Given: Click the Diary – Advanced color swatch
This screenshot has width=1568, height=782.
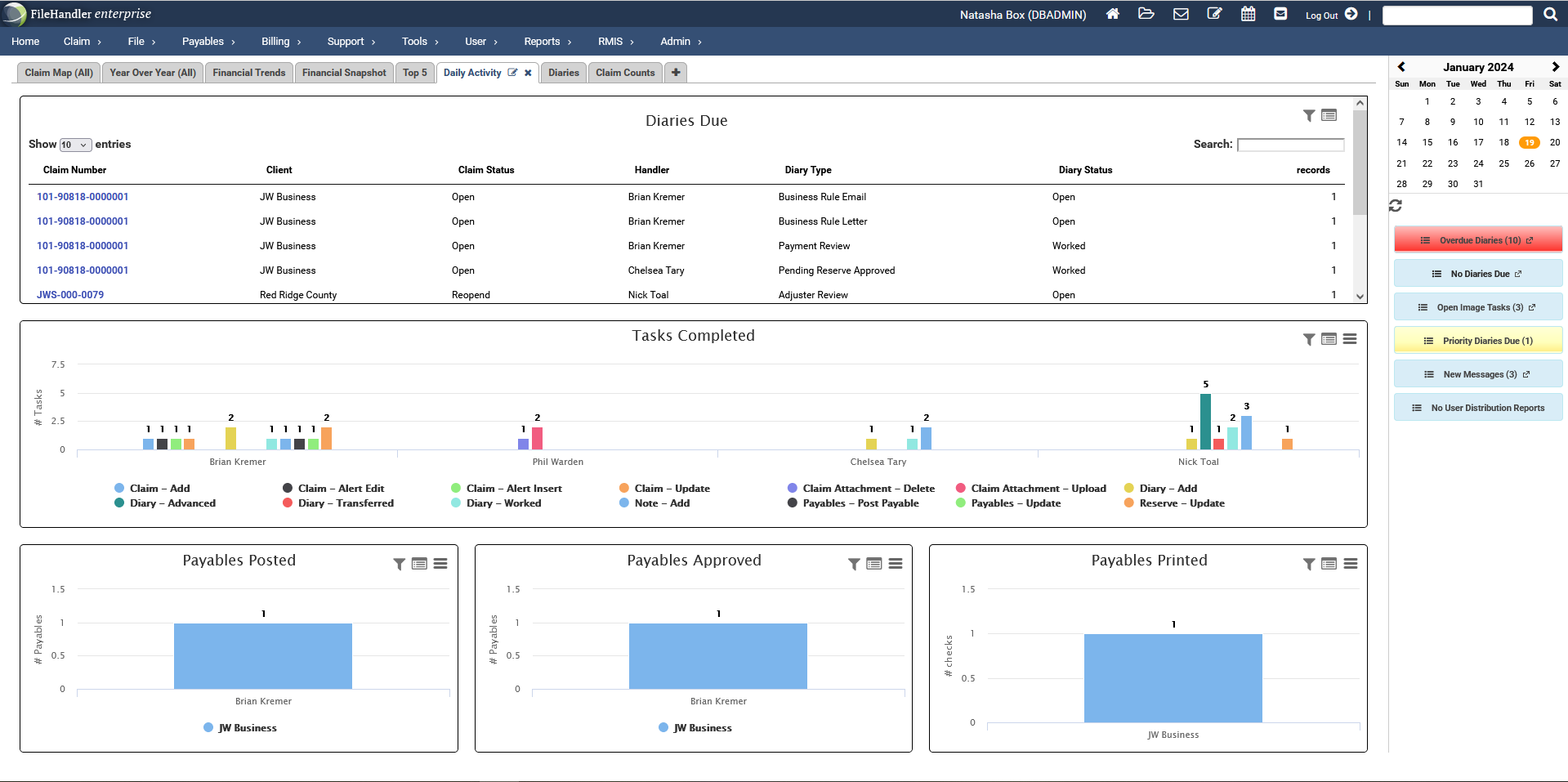Looking at the screenshot, I should (119, 503).
